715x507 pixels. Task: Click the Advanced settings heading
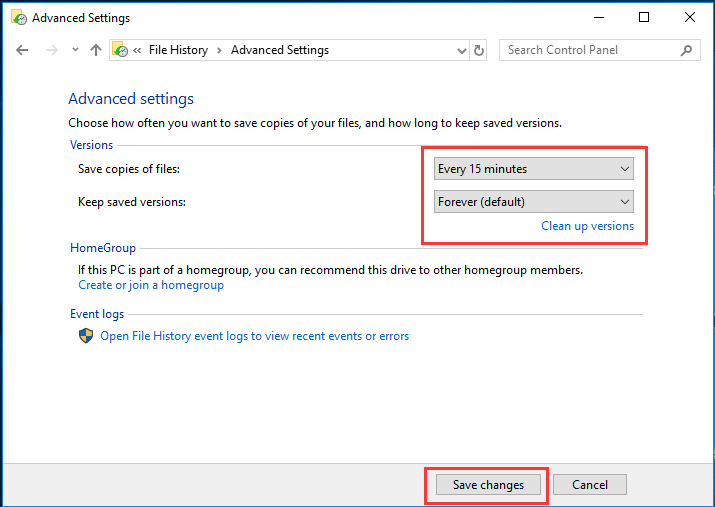[x=131, y=99]
